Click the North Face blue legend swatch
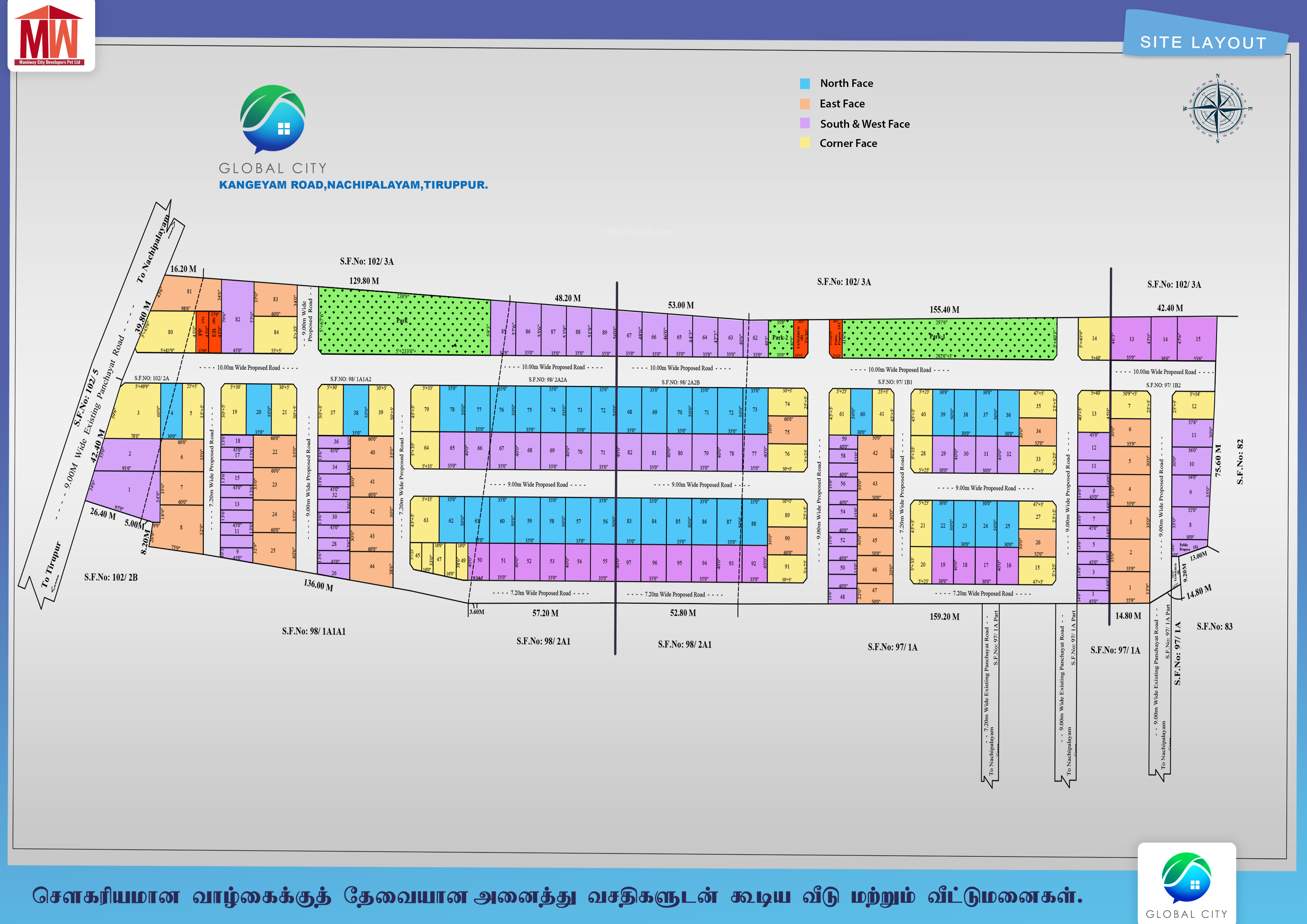The height and width of the screenshot is (924, 1307). (805, 84)
